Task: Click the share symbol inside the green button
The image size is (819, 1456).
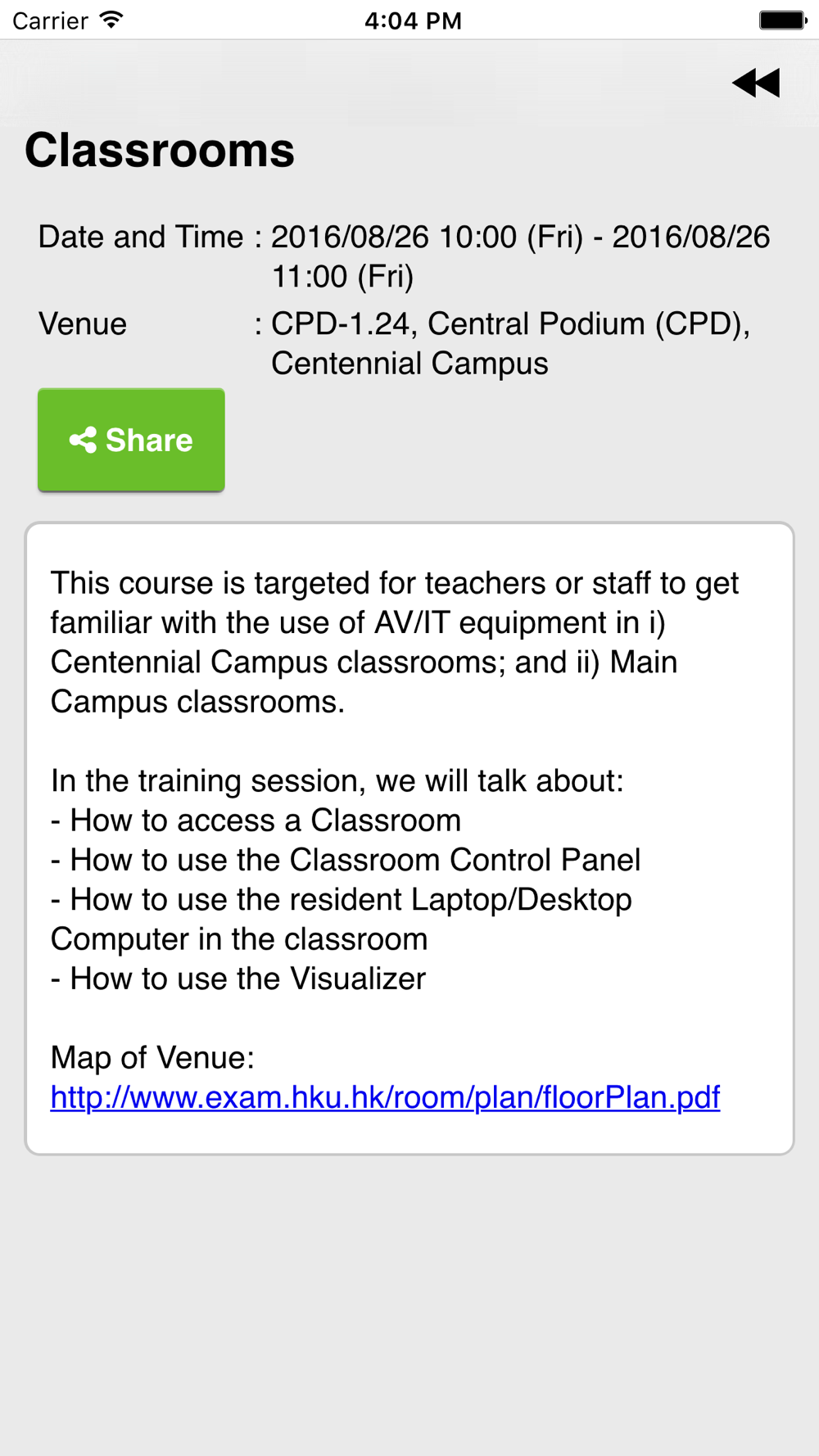Action: [x=83, y=441]
